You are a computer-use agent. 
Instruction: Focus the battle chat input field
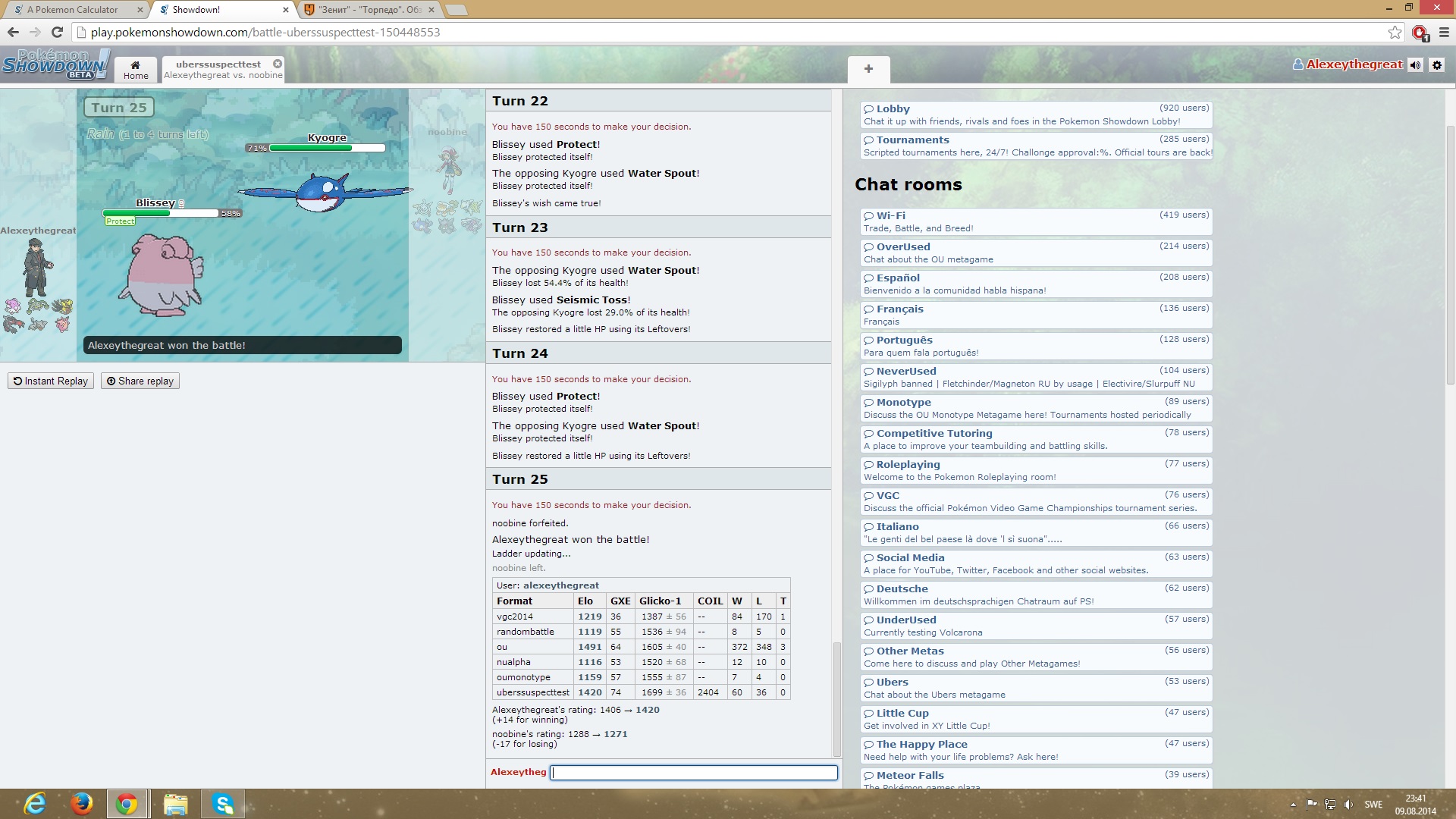693,772
